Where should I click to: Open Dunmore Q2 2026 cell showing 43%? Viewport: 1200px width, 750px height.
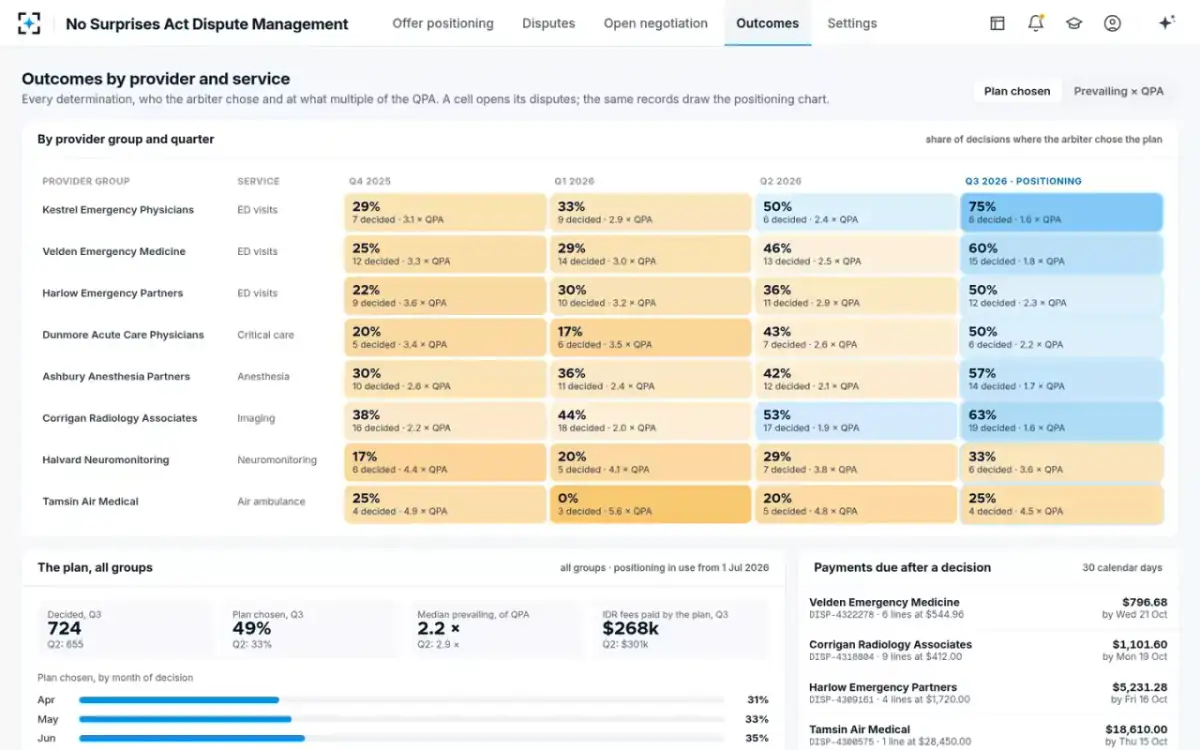coord(856,337)
